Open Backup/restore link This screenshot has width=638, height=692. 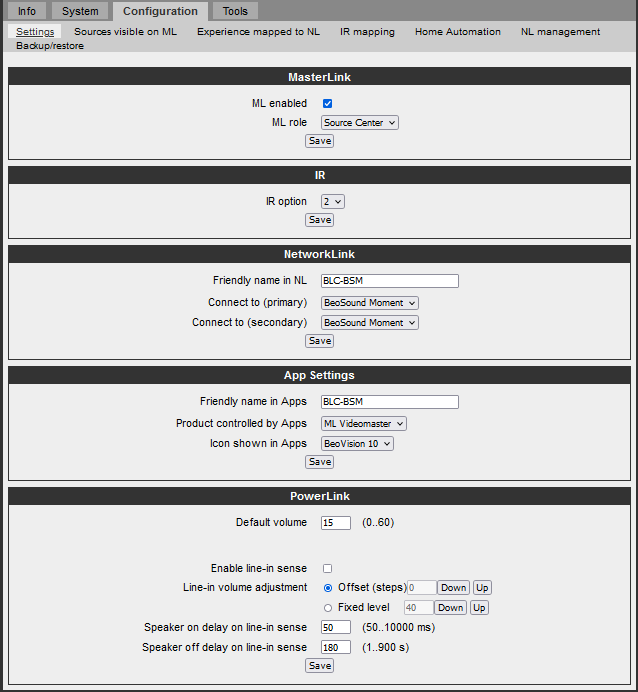50,46
